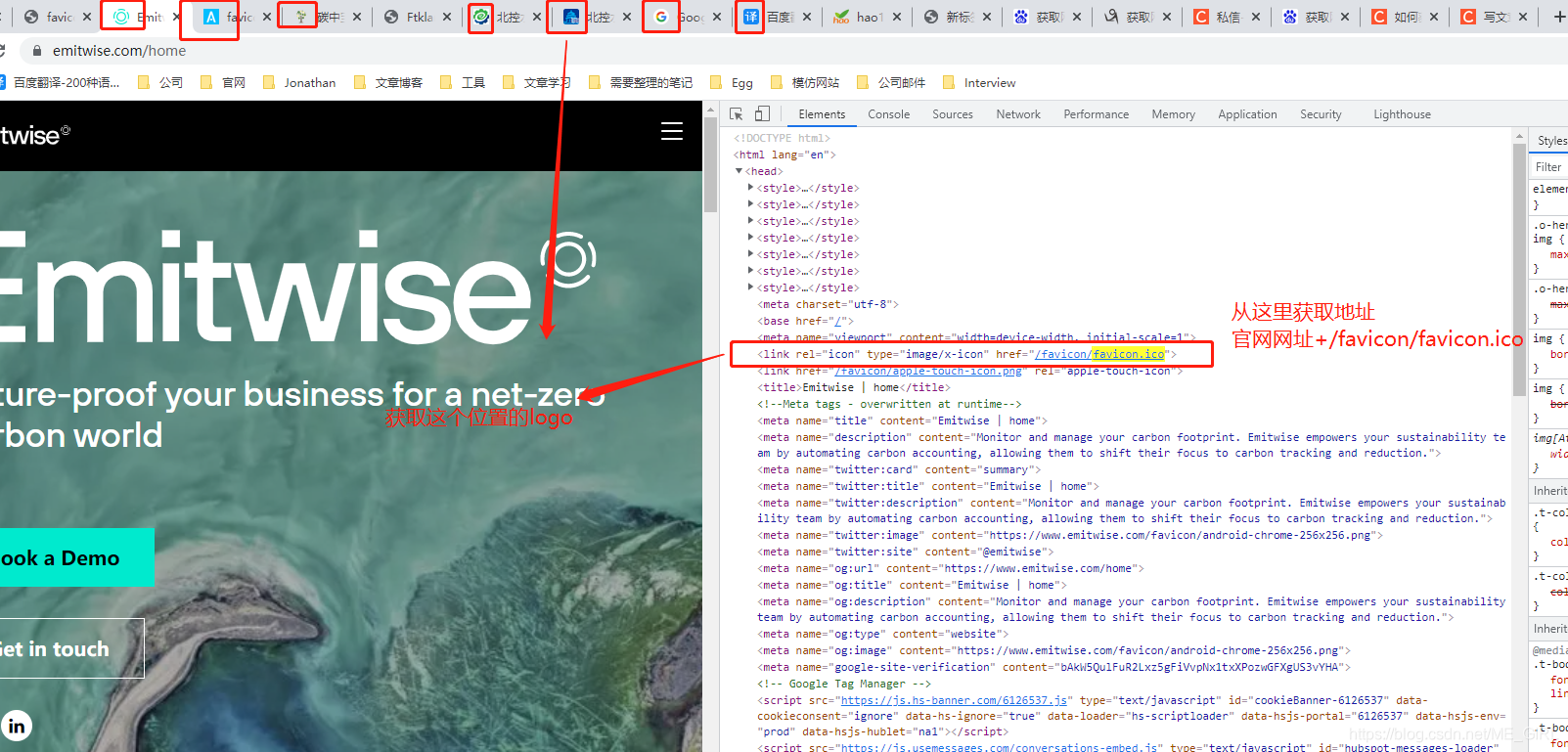Image resolution: width=1568 pixels, height=752 pixels.
Task: Close the Emitwise browser tab
Action: 176,17
